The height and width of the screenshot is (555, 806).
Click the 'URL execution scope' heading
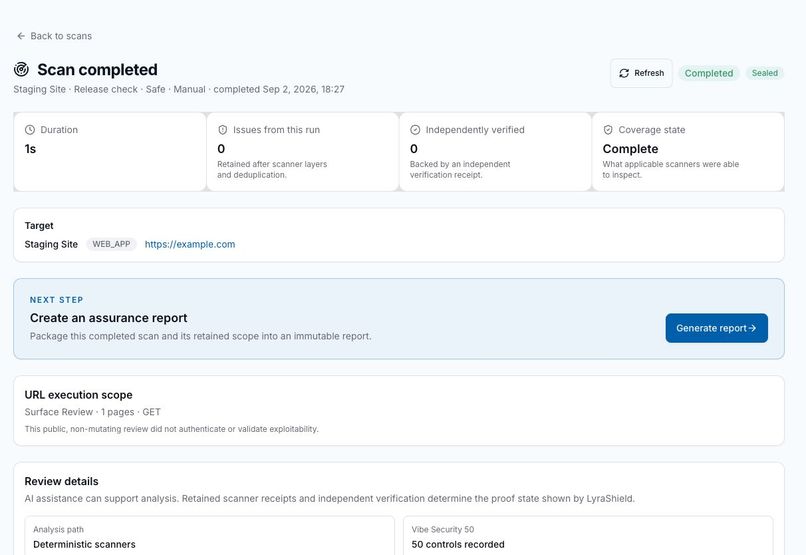[79, 395]
